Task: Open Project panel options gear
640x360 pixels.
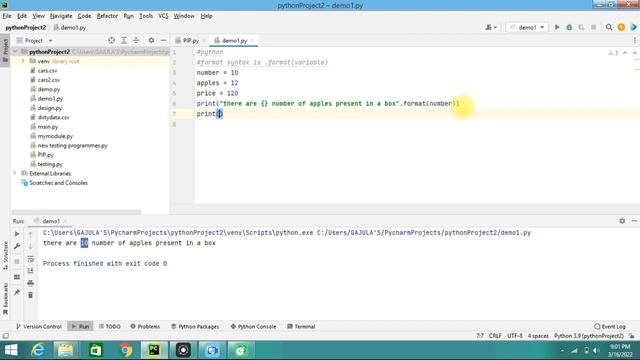Action: click(151, 40)
